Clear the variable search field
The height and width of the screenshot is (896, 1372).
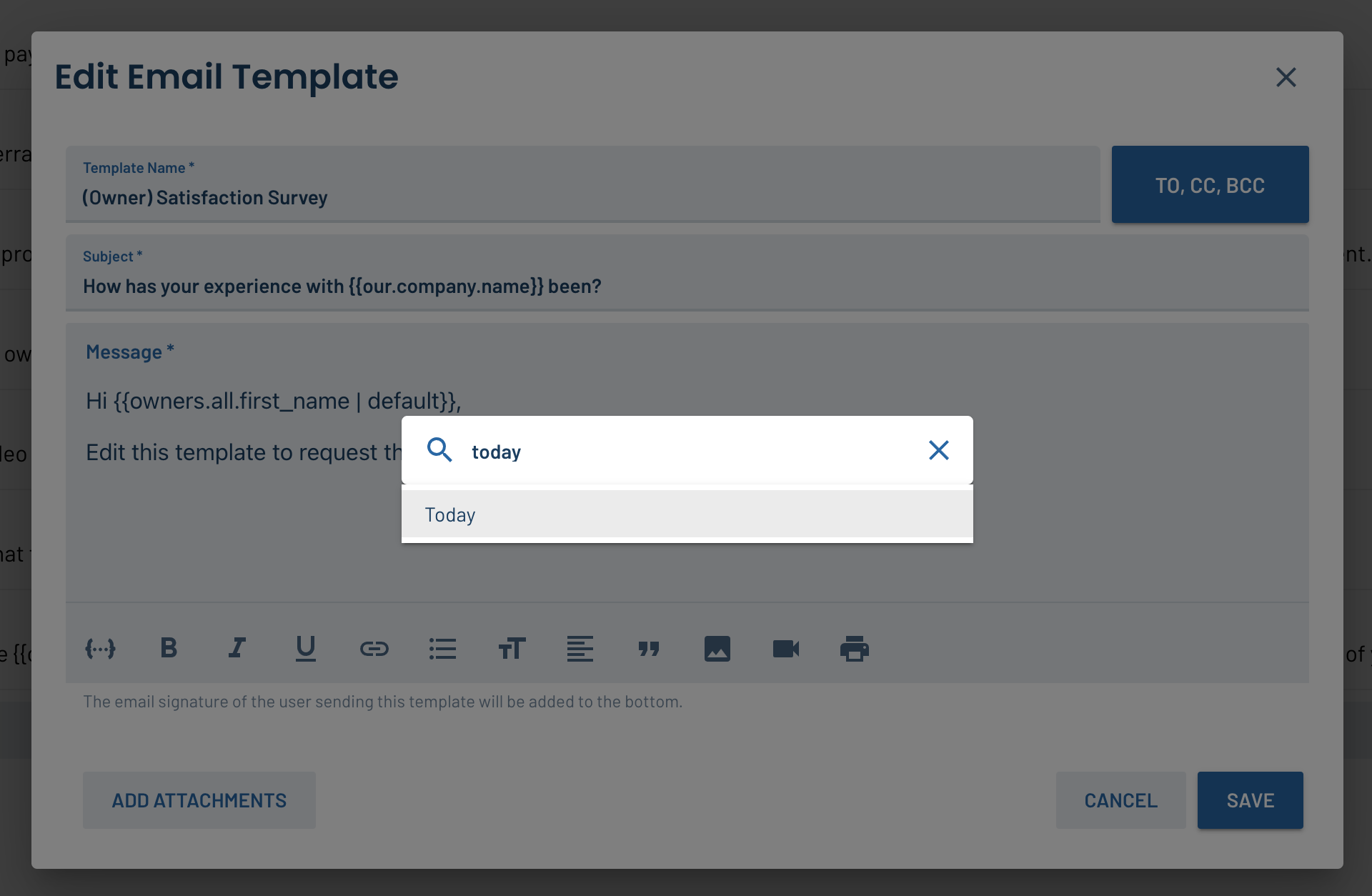[939, 450]
